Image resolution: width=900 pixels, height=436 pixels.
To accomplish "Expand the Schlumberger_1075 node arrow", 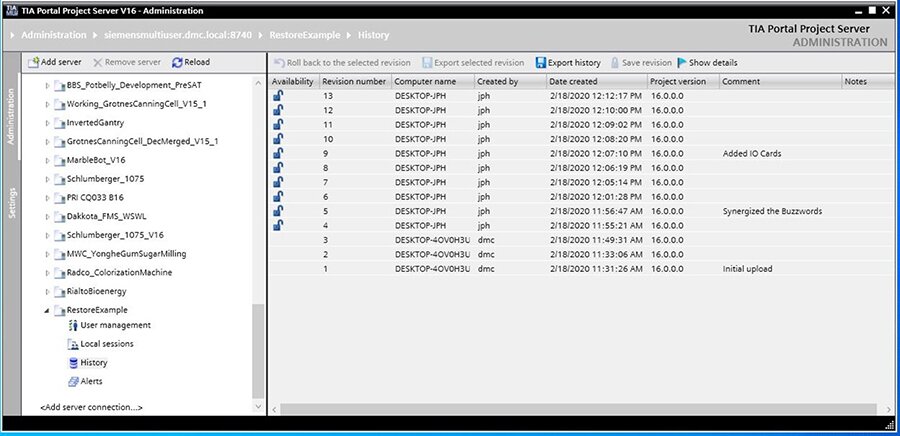I will point(47,179).
